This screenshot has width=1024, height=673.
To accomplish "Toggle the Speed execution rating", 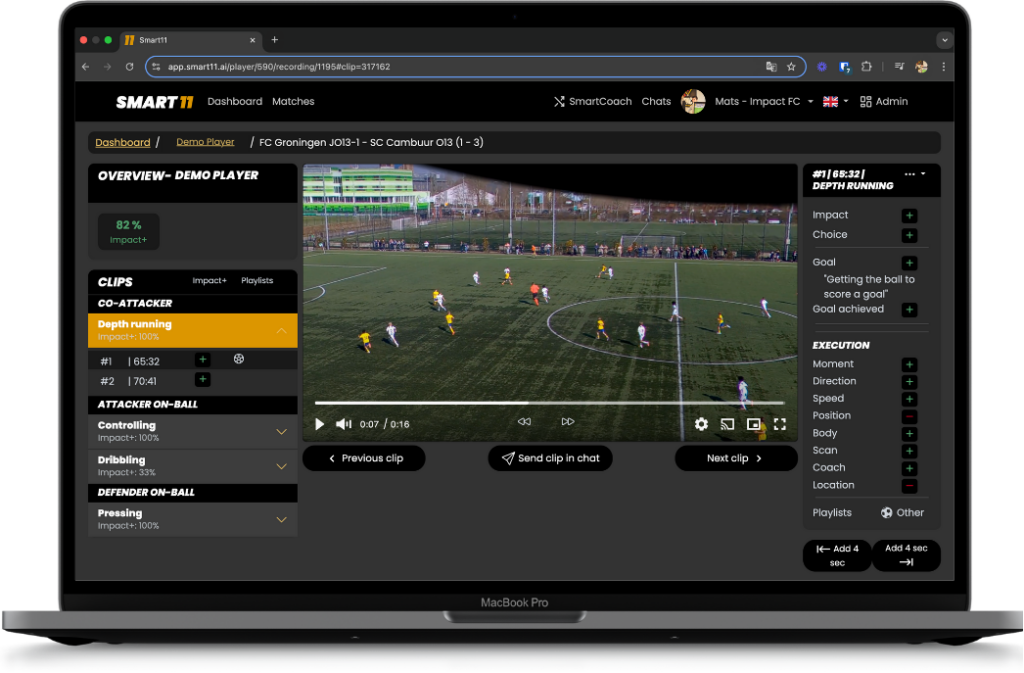I will point(909,399).
